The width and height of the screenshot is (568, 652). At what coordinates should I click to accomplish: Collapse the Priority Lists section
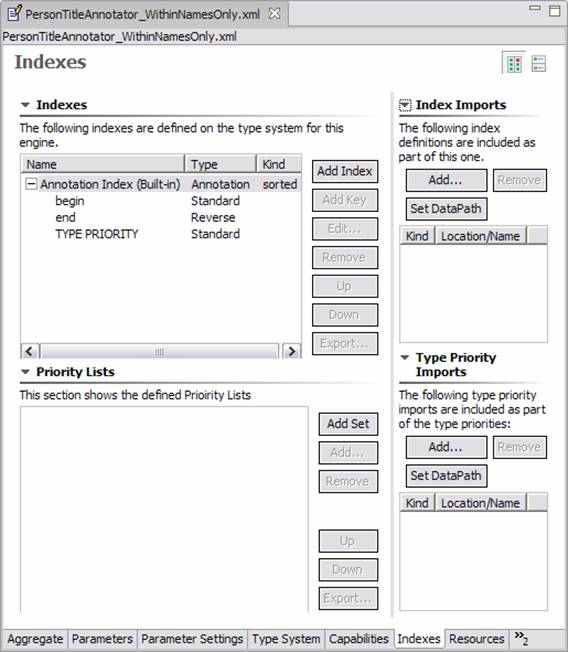[25, 372]
